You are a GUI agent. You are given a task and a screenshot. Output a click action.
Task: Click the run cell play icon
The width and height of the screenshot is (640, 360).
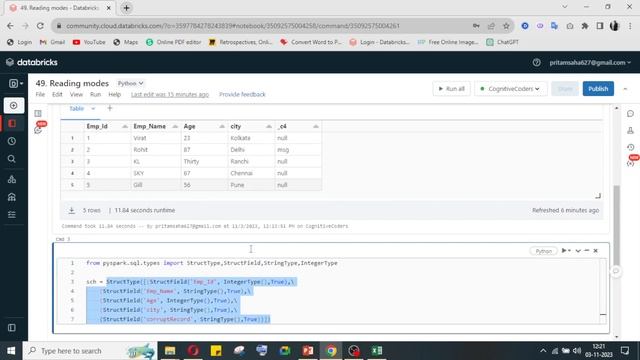(x=564, y=251)
